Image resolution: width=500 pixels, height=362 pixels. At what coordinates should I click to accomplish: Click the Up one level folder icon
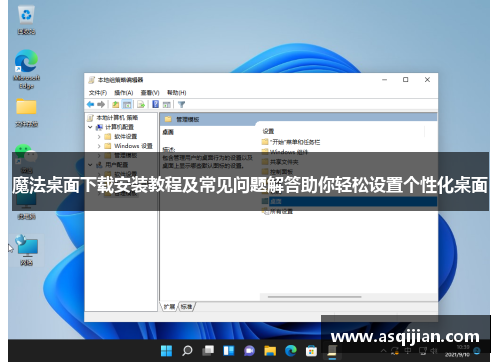(115, 105)
